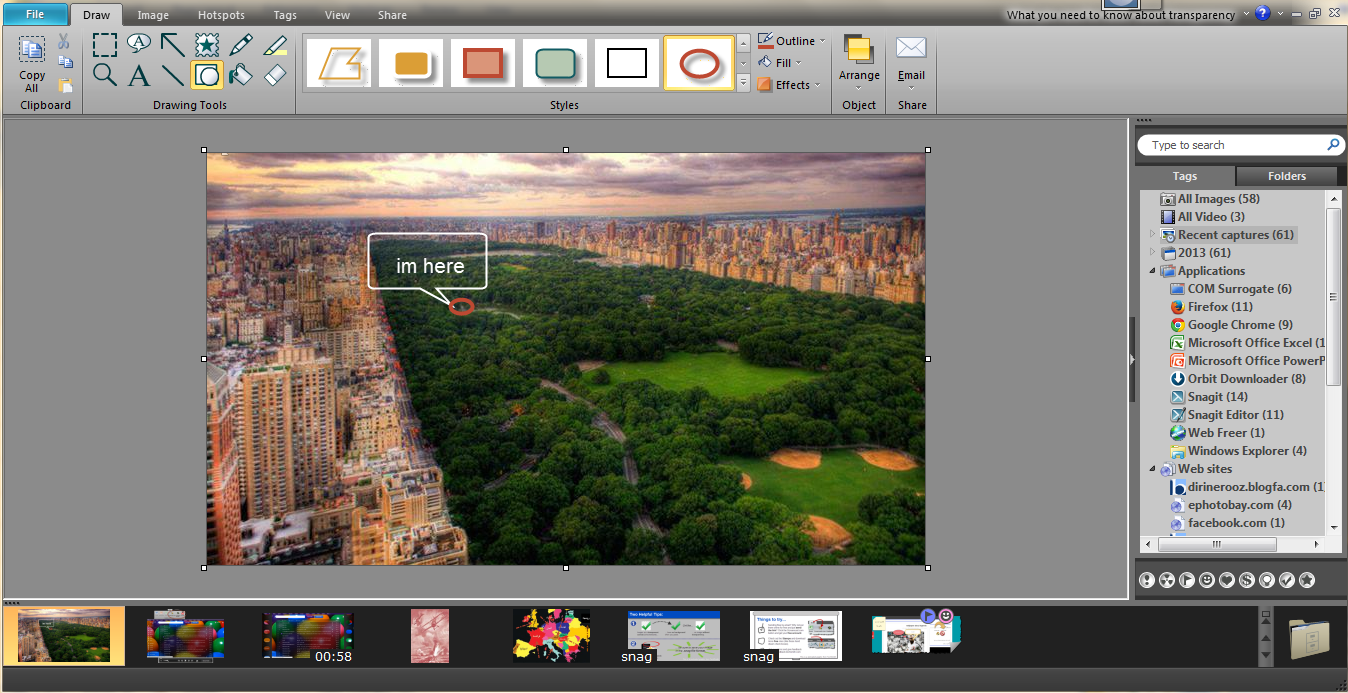
Task: Select the Paint bucket fill tool
Action: pyautogui.click(x=241, y=75)
